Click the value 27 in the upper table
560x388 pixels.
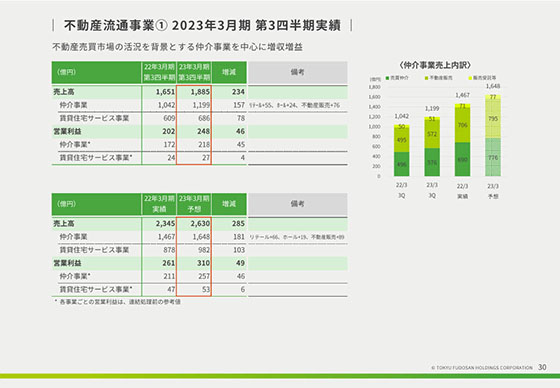click(206, 158)
